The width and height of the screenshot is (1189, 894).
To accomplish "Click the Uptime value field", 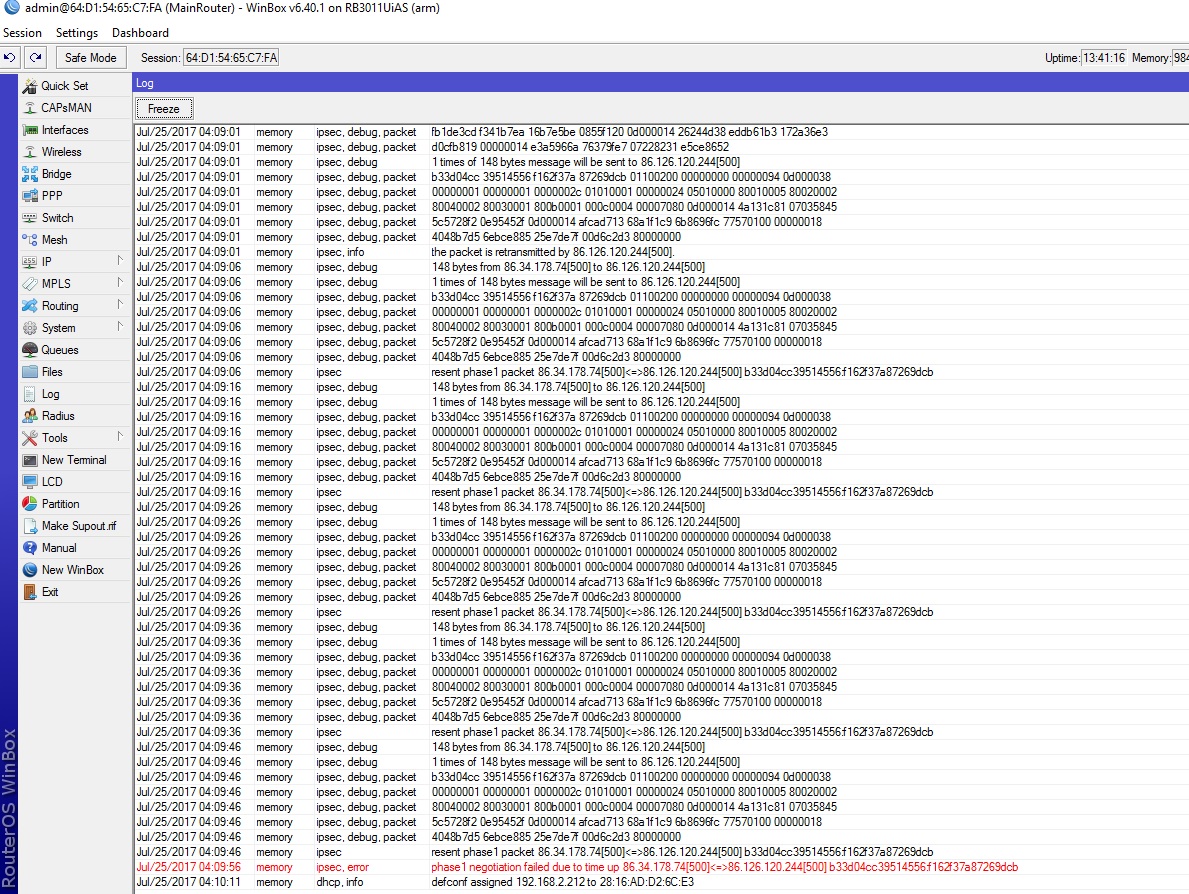I will (x=1103, y=58).
